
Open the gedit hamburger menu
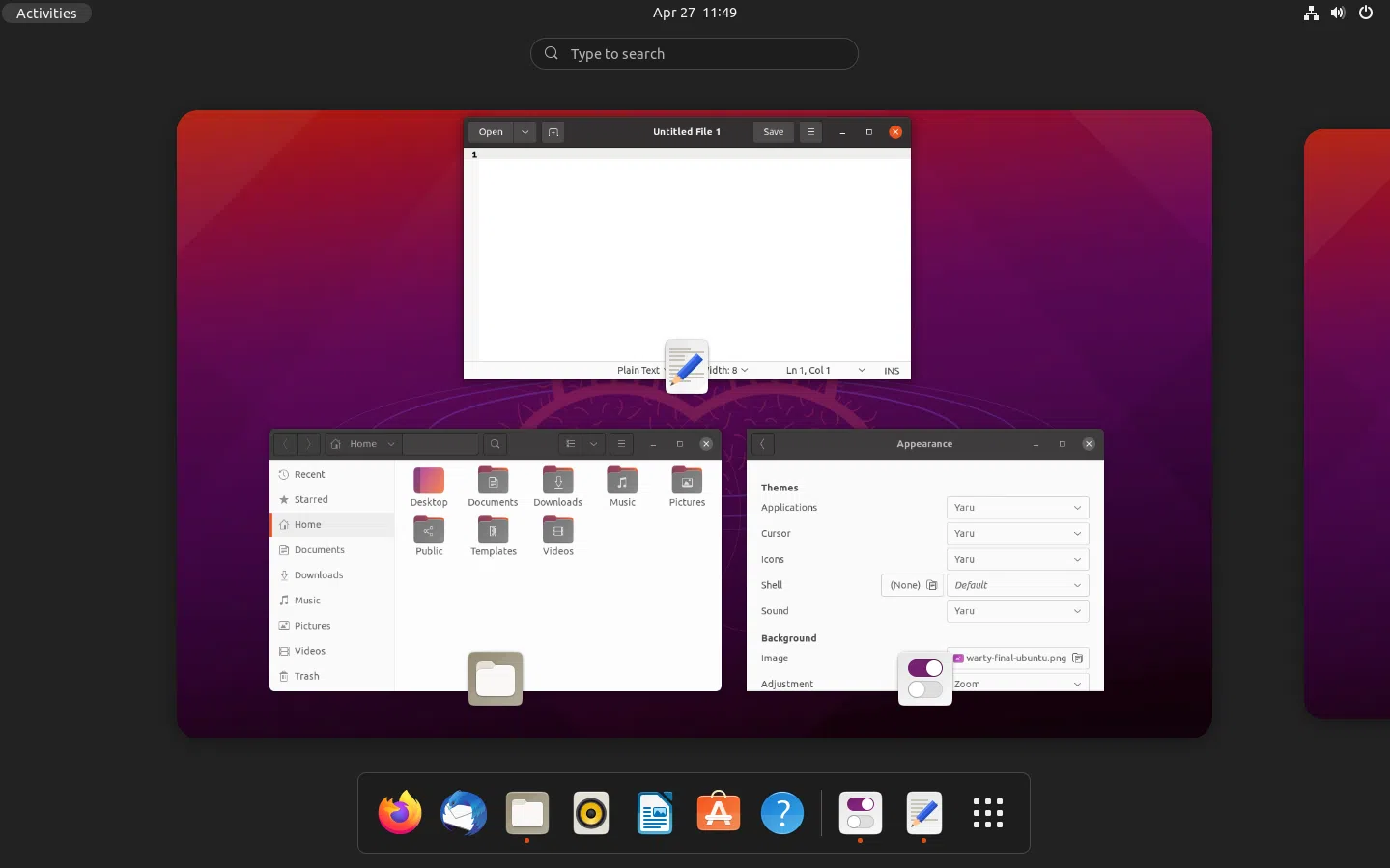click(810, 131)
